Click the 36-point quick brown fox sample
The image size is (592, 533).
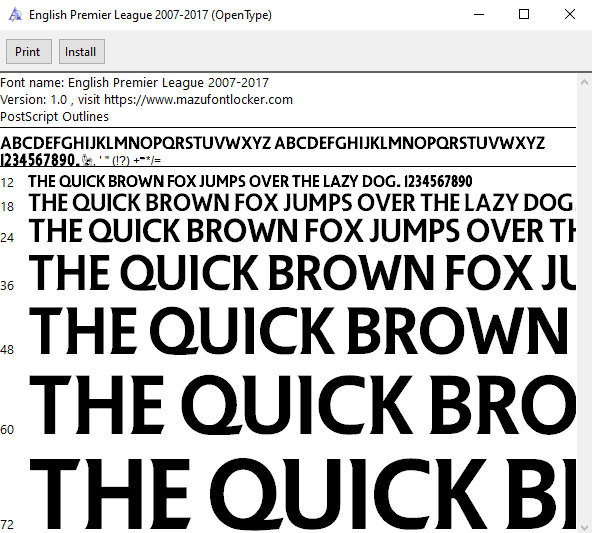[x=302, y=273]
